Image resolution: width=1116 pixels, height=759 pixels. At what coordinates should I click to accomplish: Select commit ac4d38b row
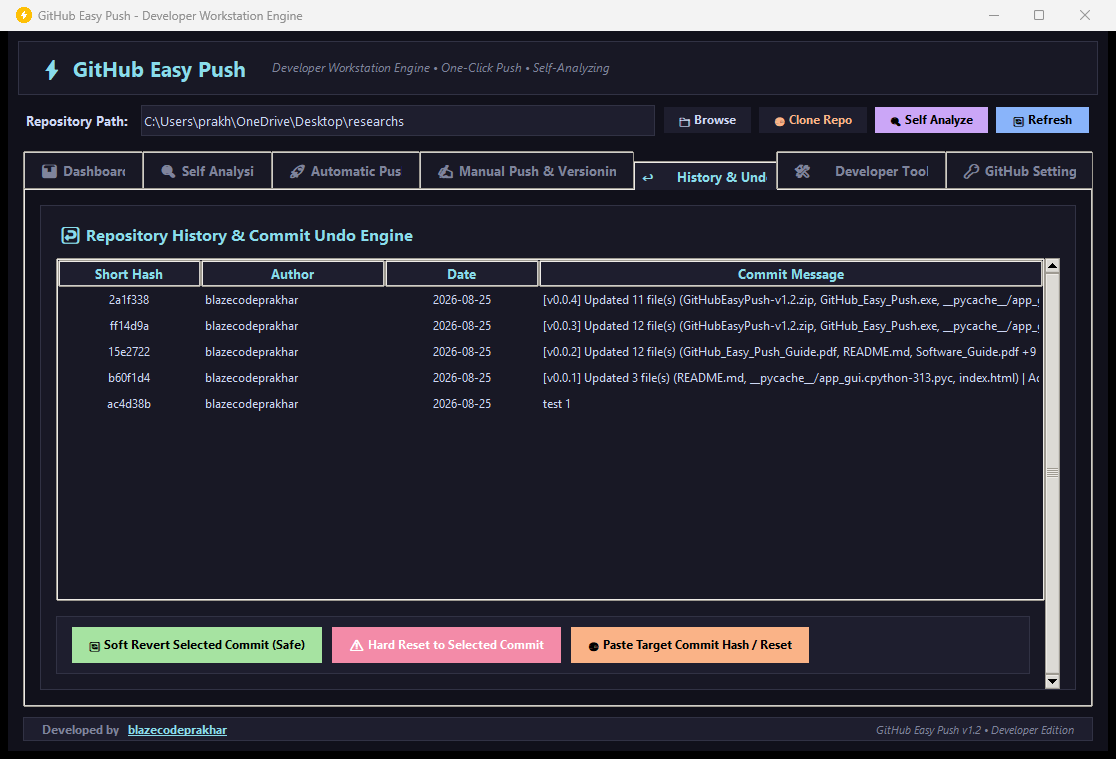(x=549, y=404)
